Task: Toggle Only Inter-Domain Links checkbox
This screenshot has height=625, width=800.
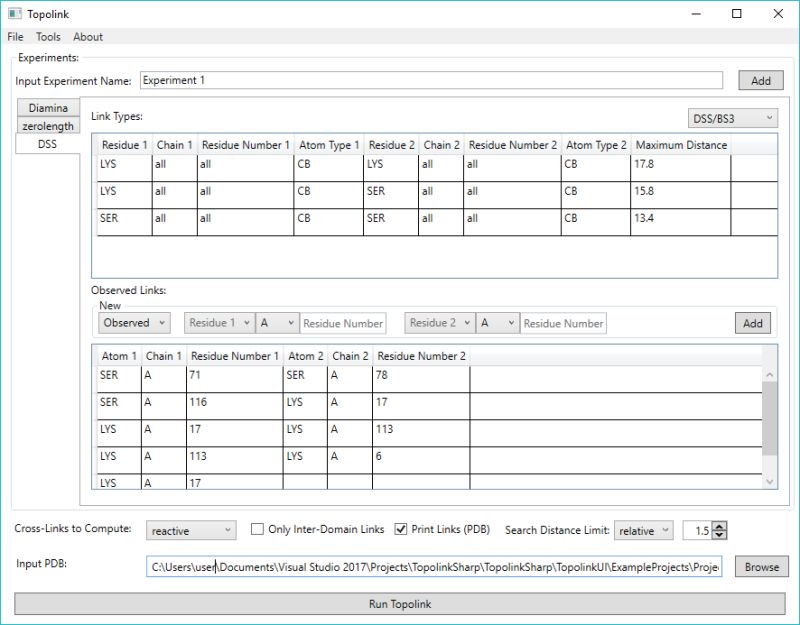Action: tap(257, 529)
